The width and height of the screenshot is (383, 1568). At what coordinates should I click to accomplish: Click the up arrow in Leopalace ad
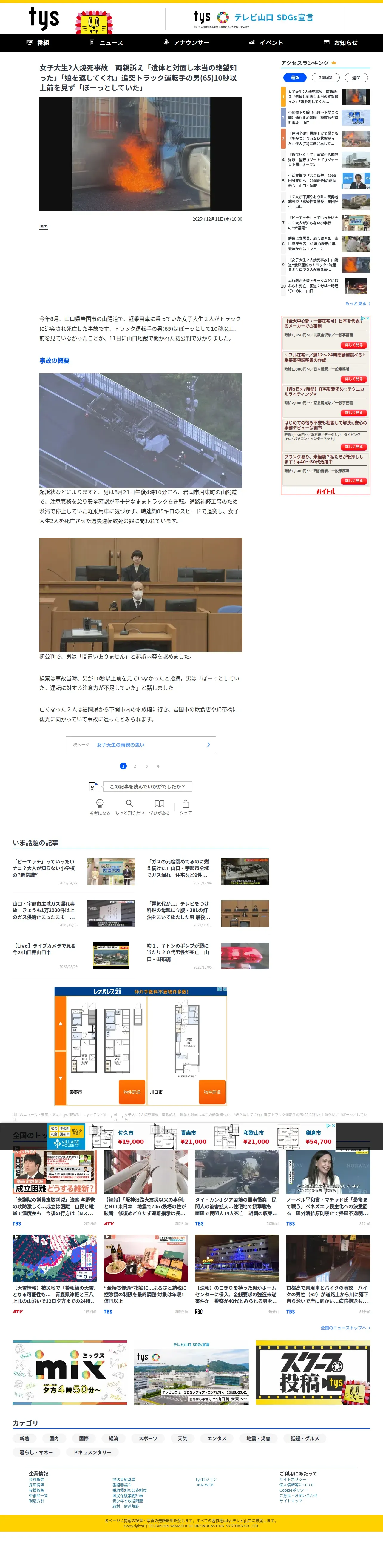[60, 1023]
